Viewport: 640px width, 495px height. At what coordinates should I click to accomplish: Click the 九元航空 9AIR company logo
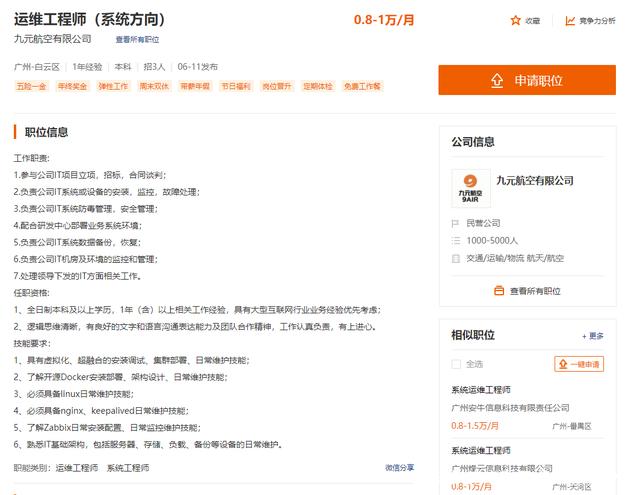point(471,189)
